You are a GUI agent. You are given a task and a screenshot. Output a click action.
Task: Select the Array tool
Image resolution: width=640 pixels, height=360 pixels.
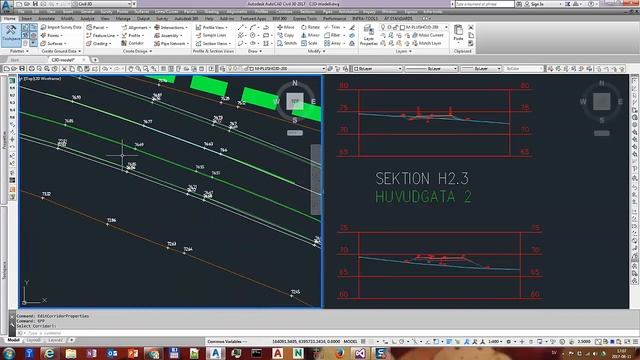(333, 43)
